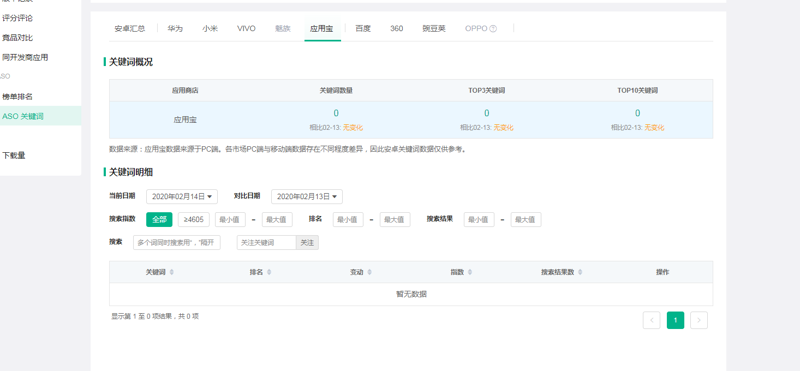
Task: Switch to the OPPO tab
Action: (476, 29)
